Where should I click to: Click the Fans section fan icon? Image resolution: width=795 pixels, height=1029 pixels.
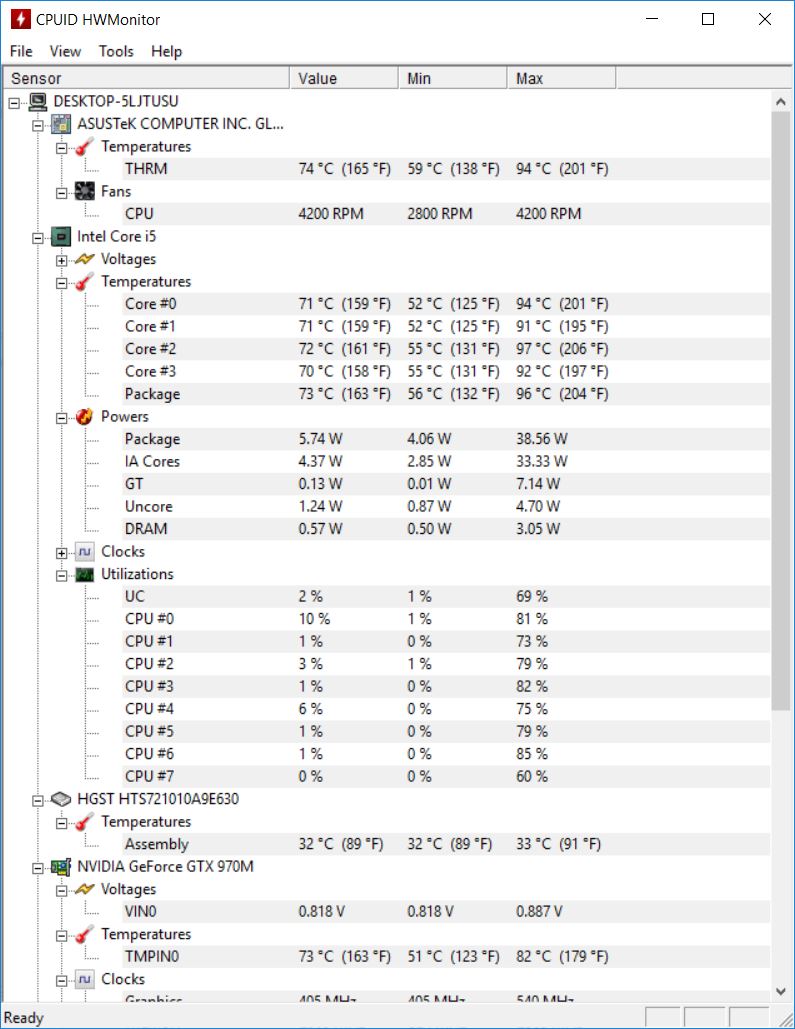pyautogui.click(x=85, y=191)
